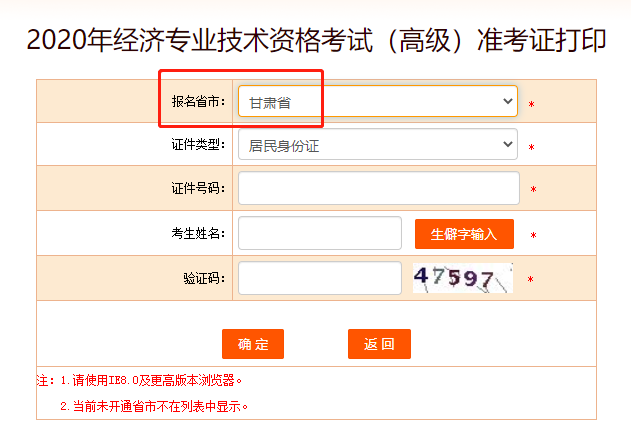Image resolution: width=631 pixels, height=447 pixels.
Task: Click the 证件类型 field label
Action: pos(198,146)
